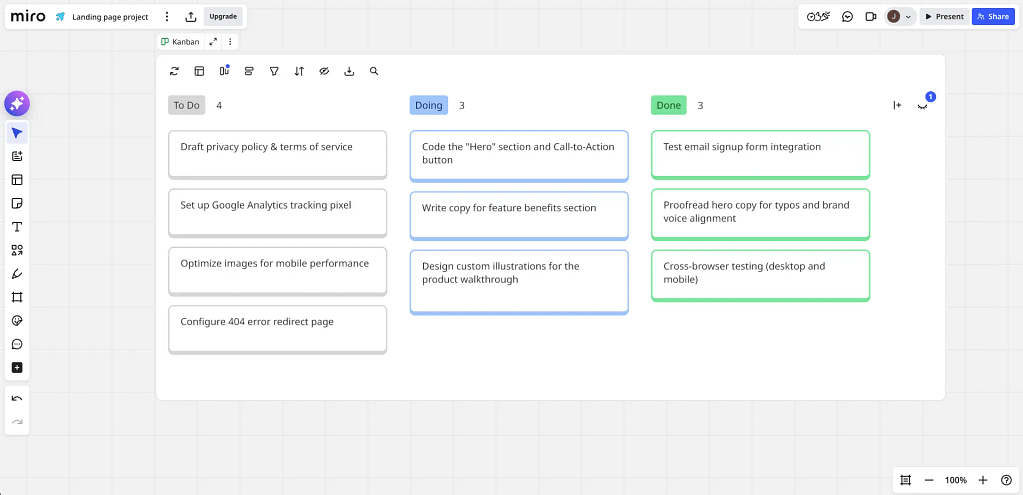1023x495 pixels.
Task: Click the Done column header
Action: tap(669, 105)
